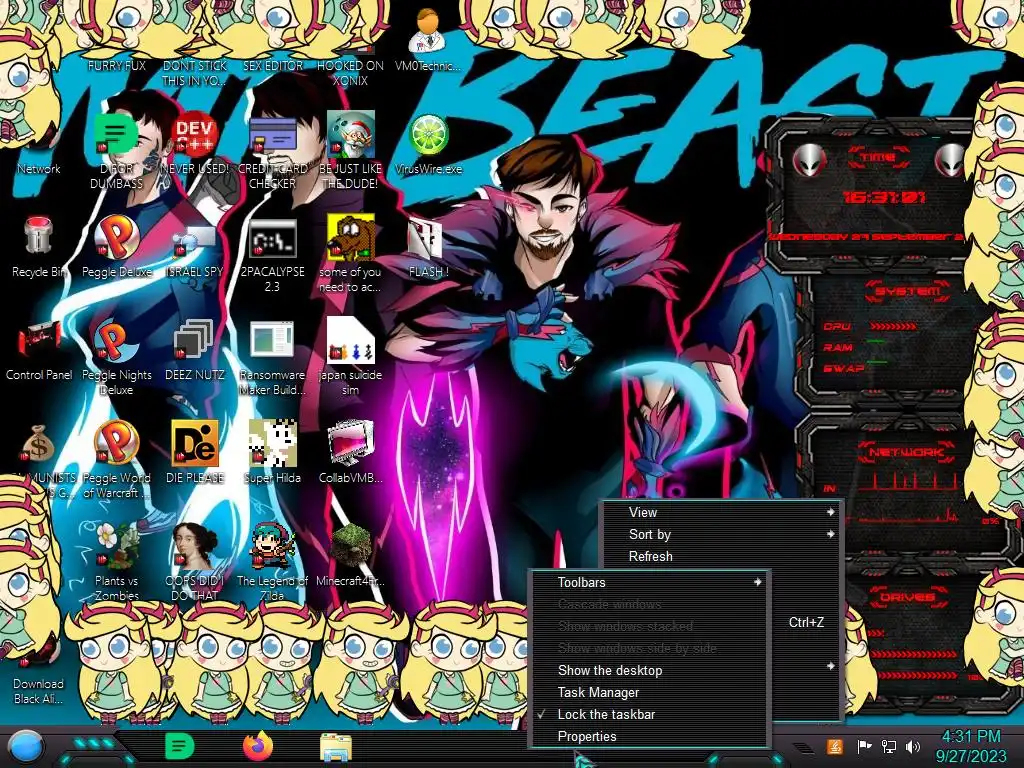Open network tray icon
The width and height of the screenshot is (1024, 768).
(x=888, y=746)
